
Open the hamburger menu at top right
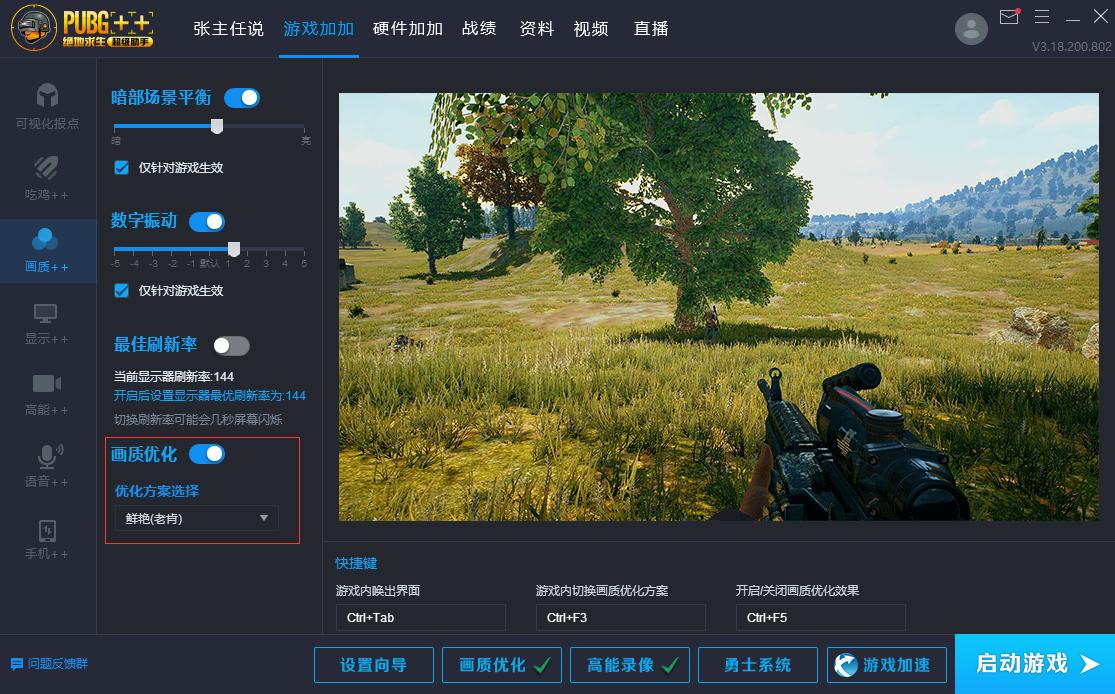(x=1042, y=16)
